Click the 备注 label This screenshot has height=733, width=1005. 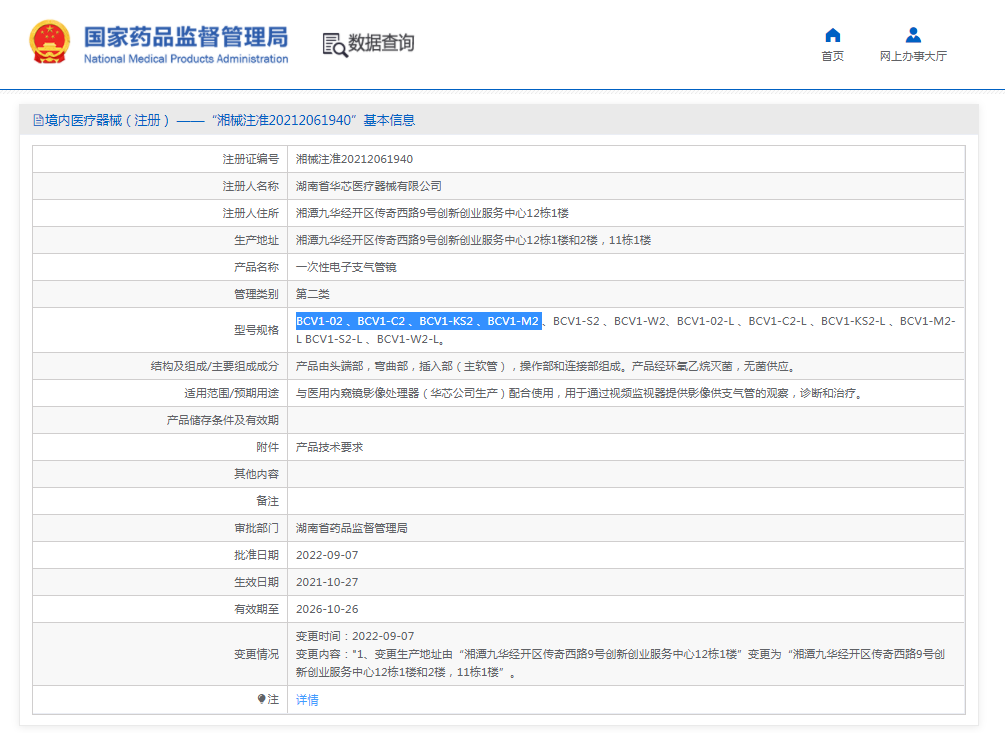[267, 500]
